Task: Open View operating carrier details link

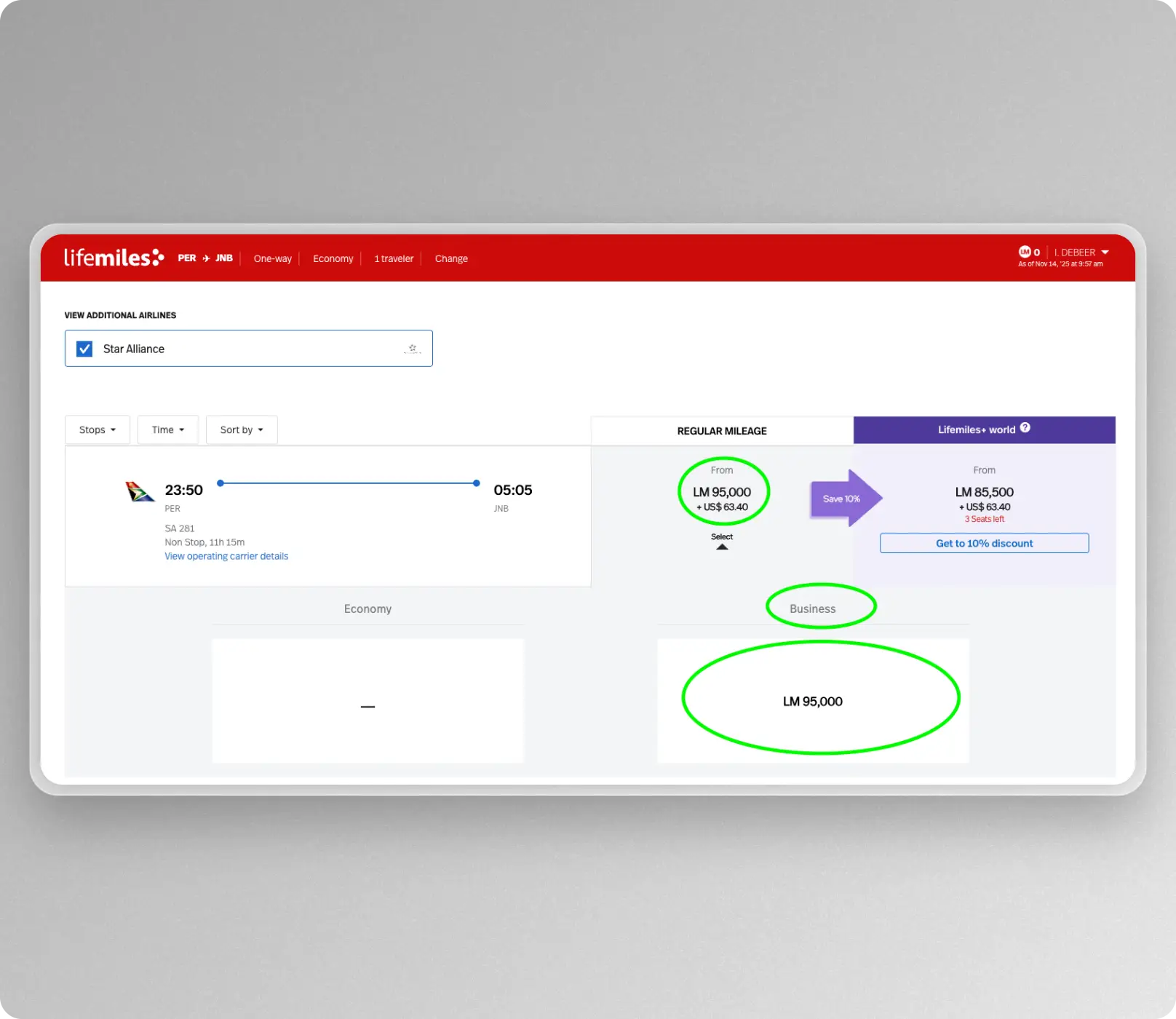Action: pos(226,556)
